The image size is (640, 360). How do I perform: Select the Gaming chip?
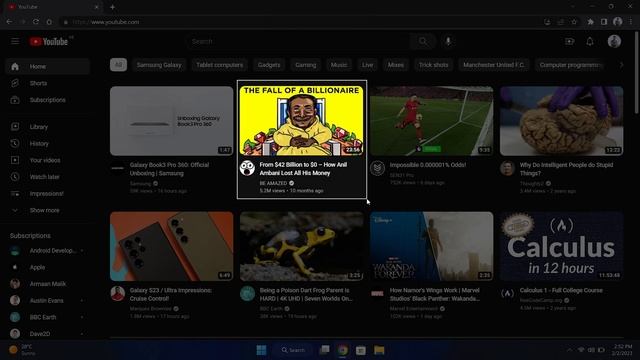pos(306,65)
